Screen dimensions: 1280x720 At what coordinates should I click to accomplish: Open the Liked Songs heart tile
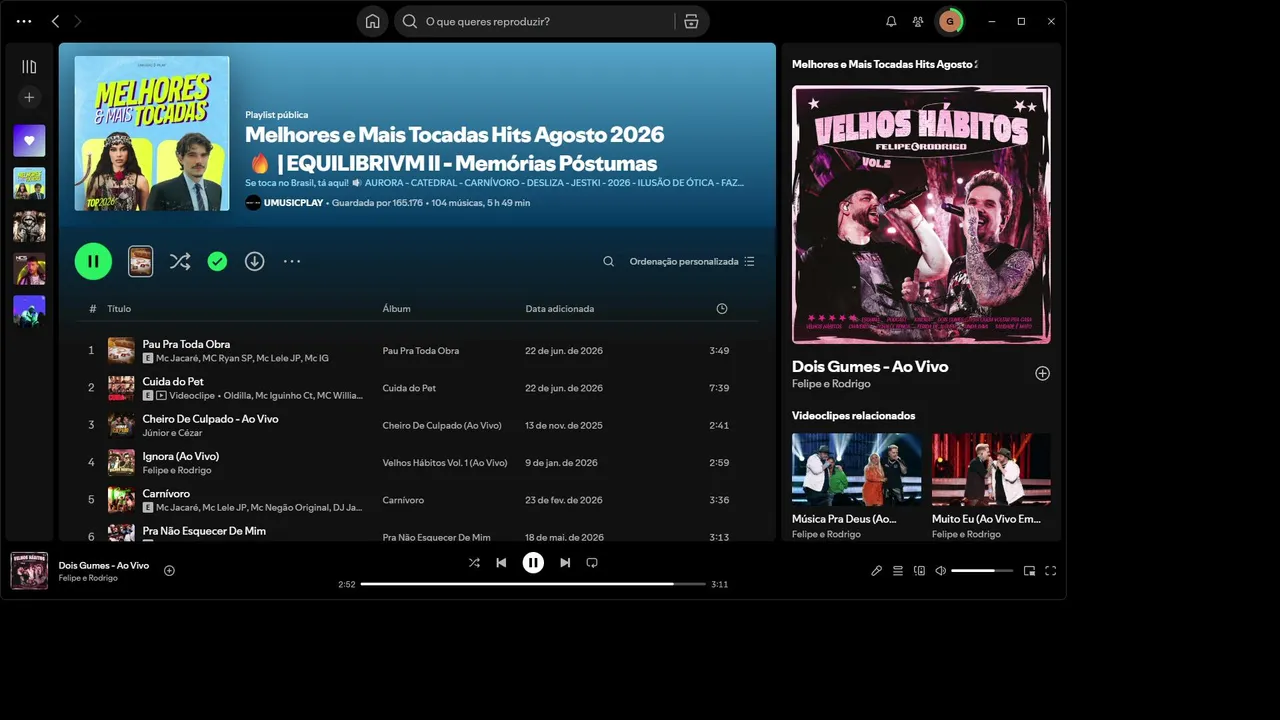(x=29, y=141)
